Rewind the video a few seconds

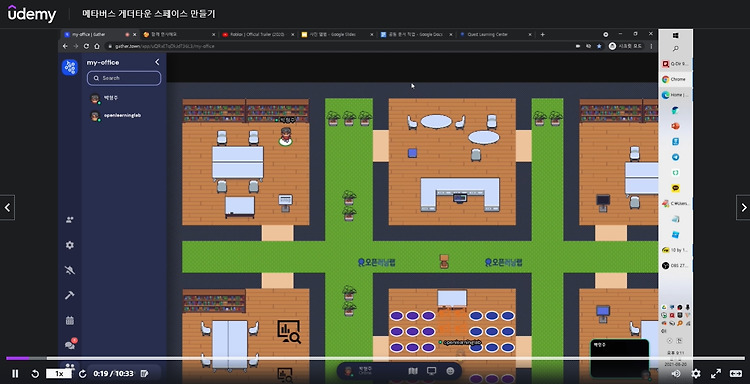(x=35, y=373)
